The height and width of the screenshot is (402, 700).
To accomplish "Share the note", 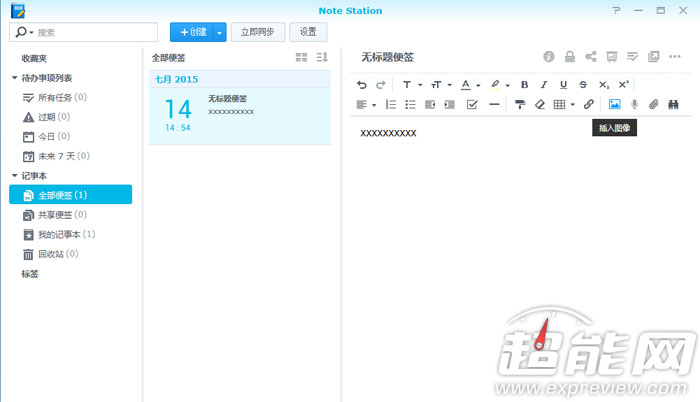I will [591, 57].
